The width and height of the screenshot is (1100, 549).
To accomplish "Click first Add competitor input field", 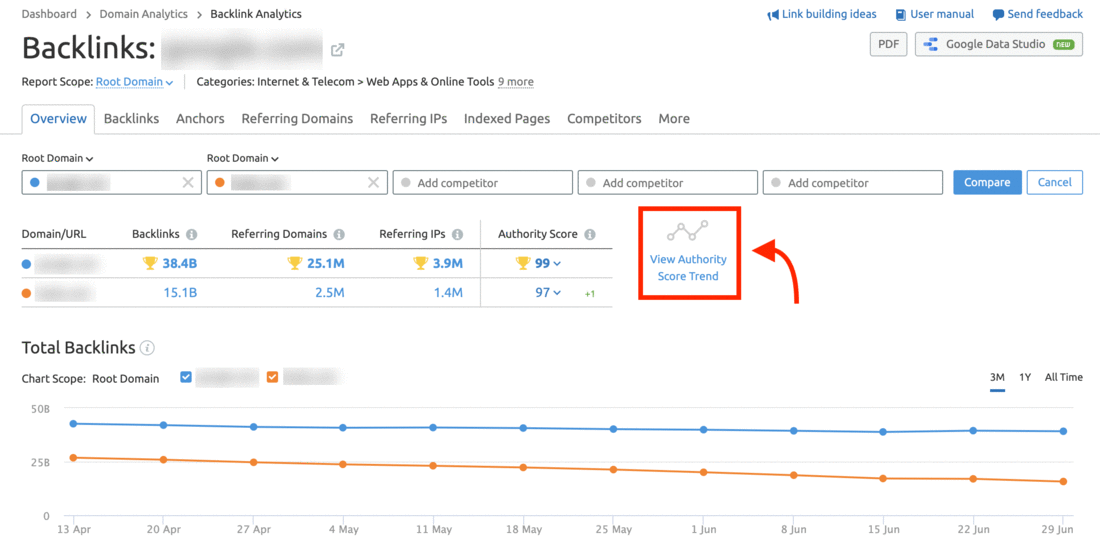I will pos(483,182).
